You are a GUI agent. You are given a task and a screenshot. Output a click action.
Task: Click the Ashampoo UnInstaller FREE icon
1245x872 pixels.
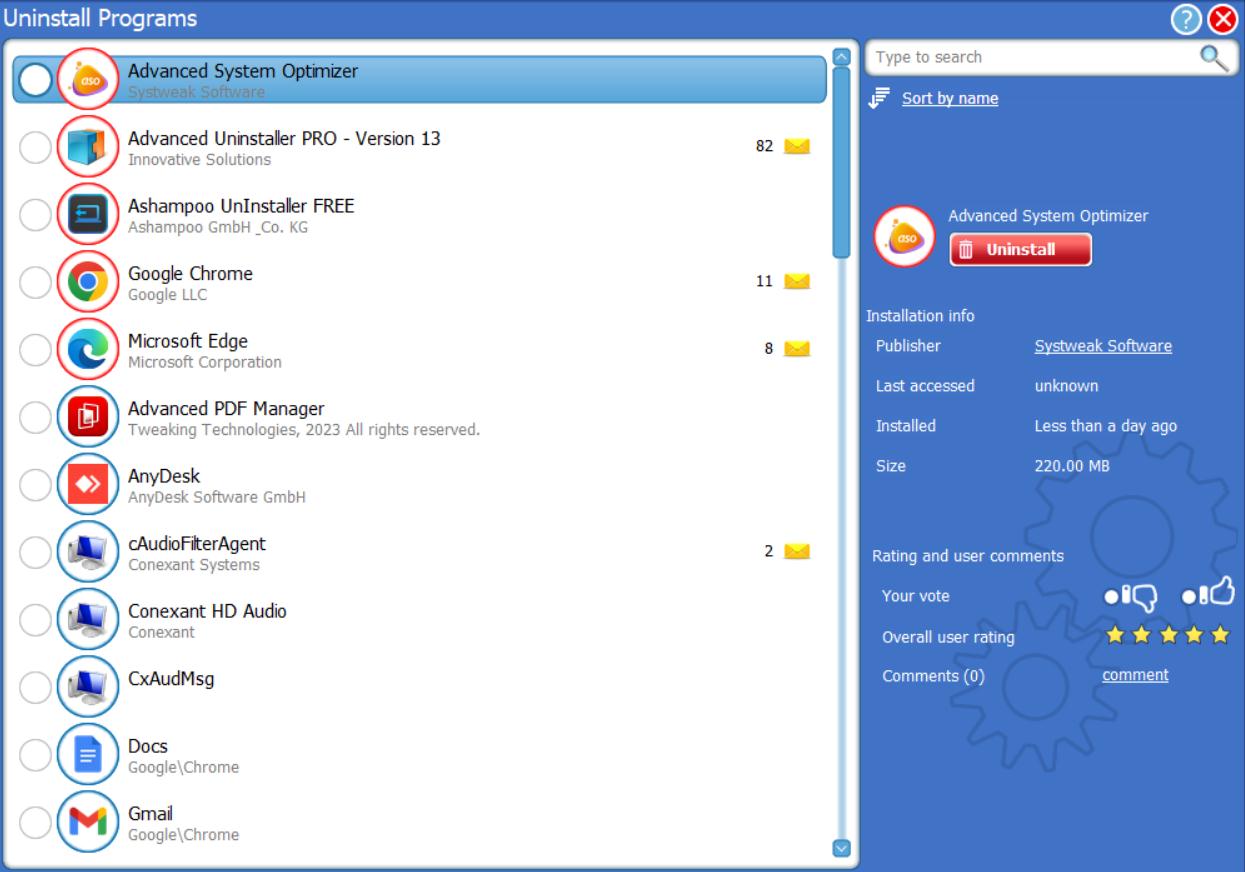pos(87,216)
